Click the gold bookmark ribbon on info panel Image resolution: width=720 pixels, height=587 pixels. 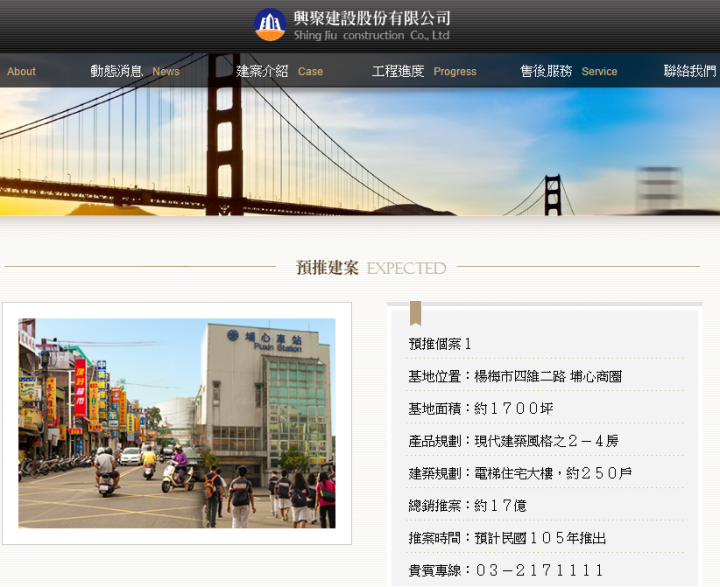pos(416,313)
